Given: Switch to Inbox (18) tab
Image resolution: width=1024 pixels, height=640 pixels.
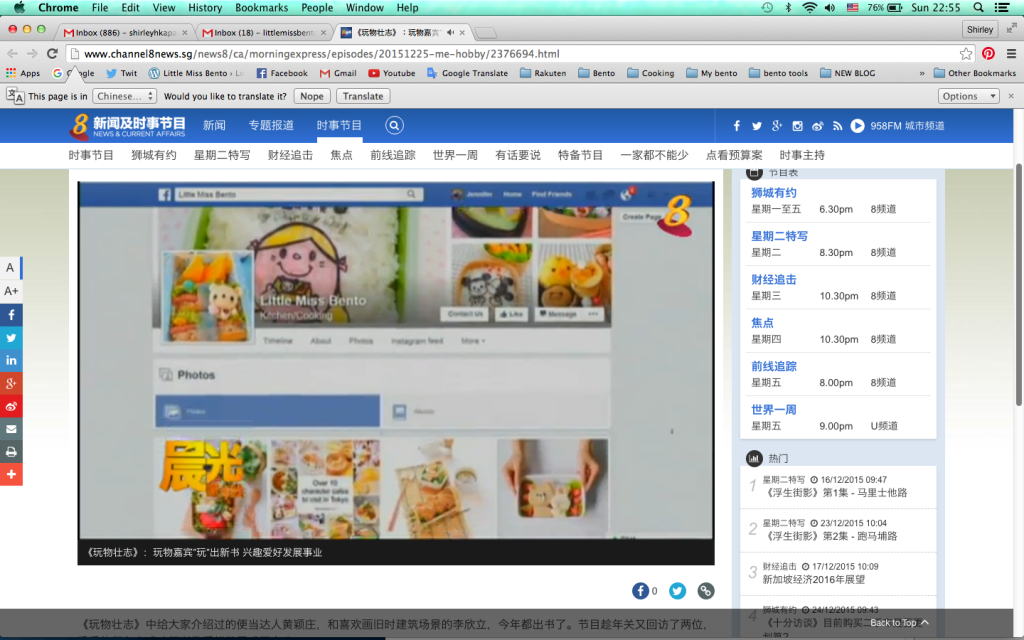Looking at the screenshot, I should click(263, 32).
